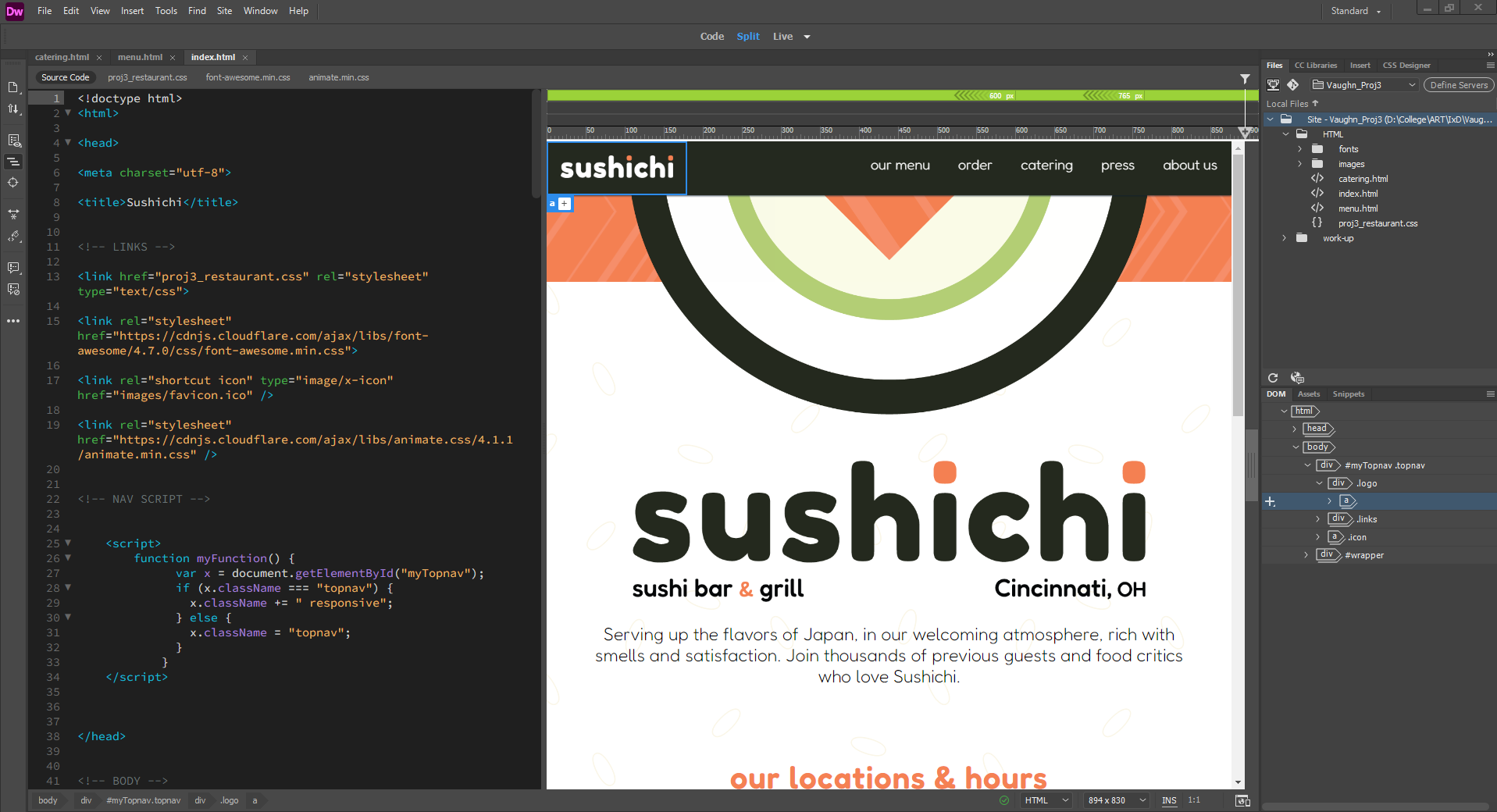Image resolution: width=1497 pixels, height=812 pixels.
Task: Click the Define Servers button
Action: coord(1458,85)
